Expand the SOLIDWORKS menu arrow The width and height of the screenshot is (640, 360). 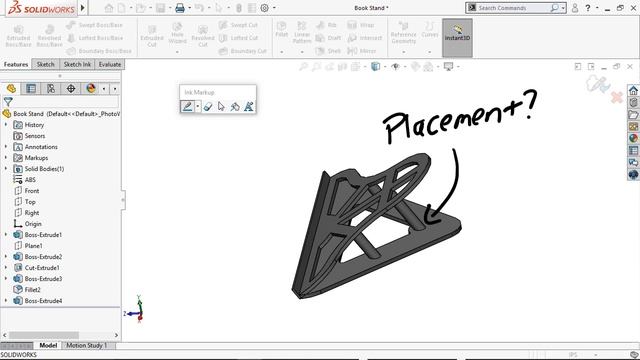point(83,7)
